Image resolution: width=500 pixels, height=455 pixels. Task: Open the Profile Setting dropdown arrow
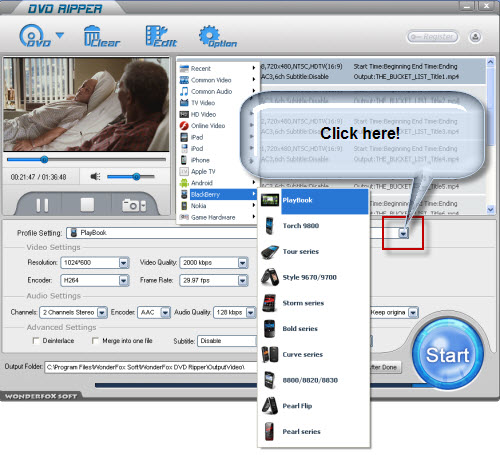tap(403, 233)
